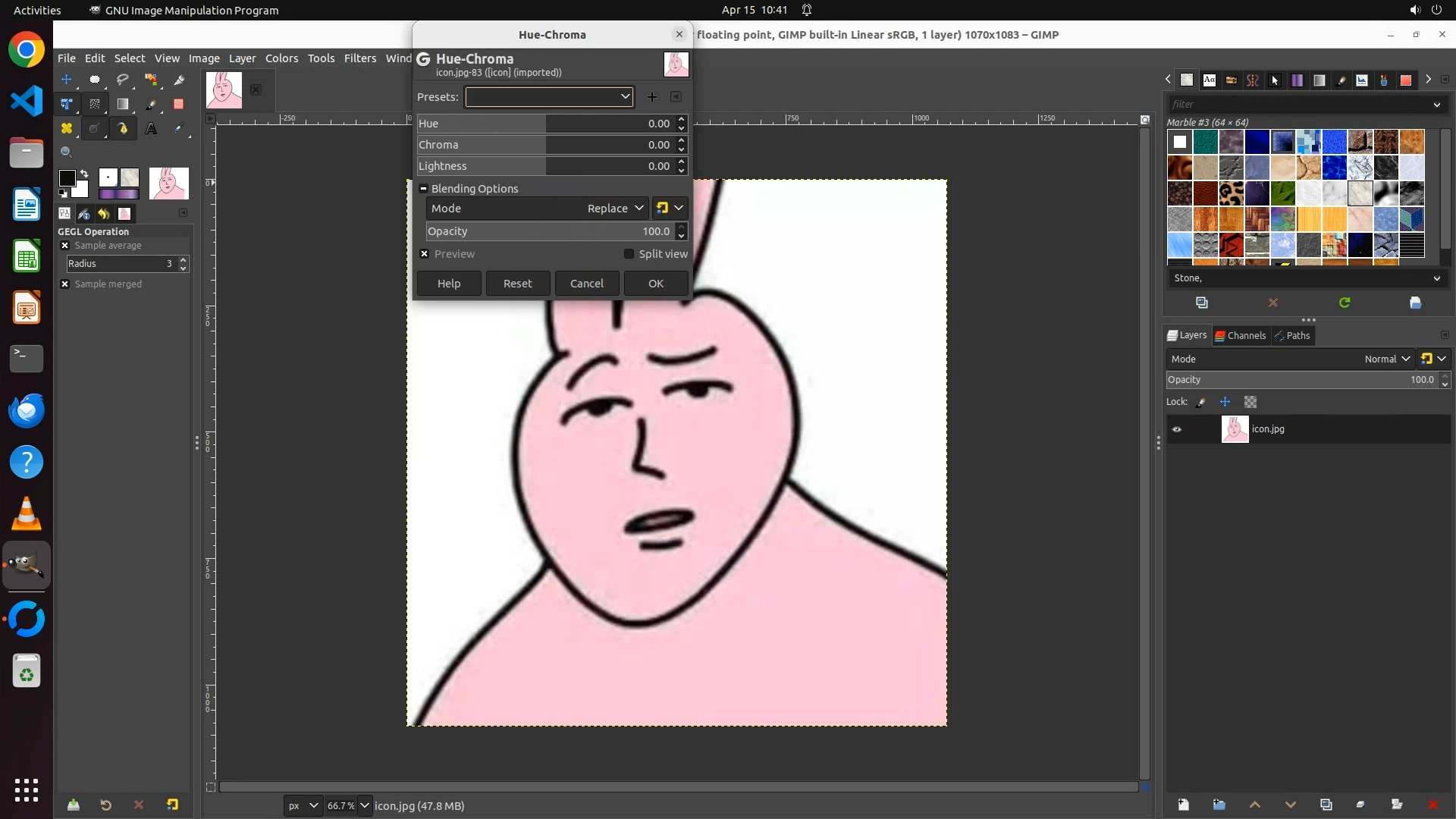Swap foreground and background colors arrows
1456x819 pixels.
(84, 174)
